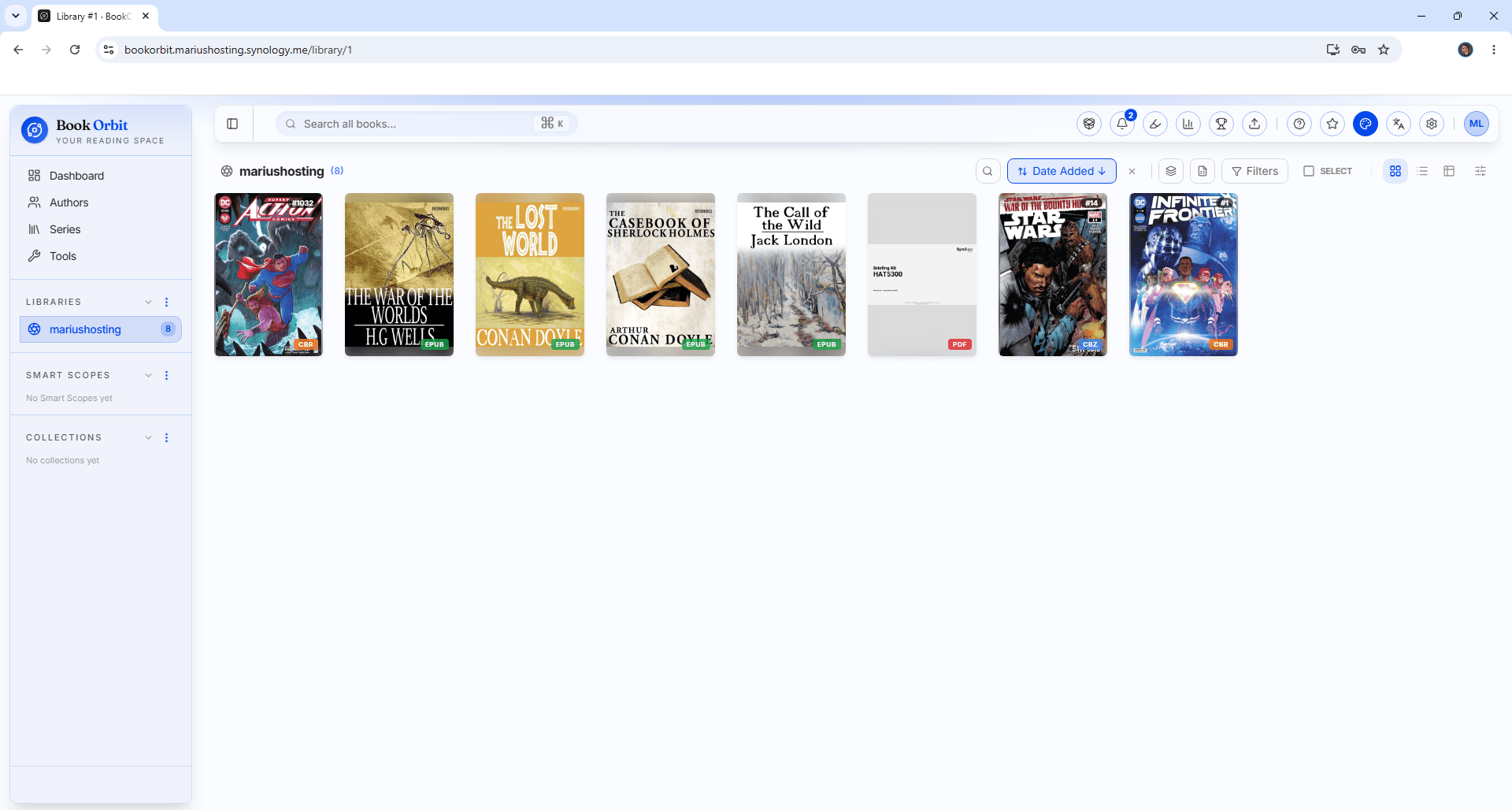Viewport: 1512px width, 810px height.
Task: Collapse the Smart Scopes section chevron
Action: pyautogui.click(x=148, y=375)
